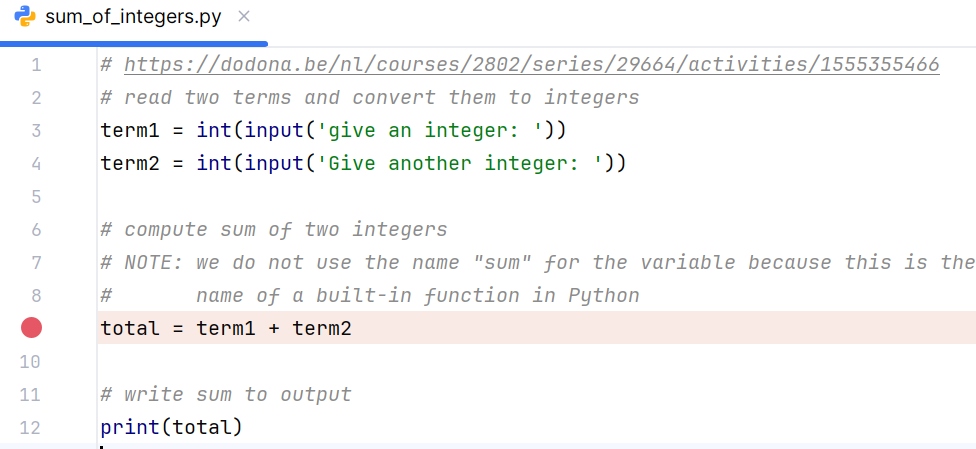Screen dimensions: 976x449
Task: Click line number 12 in the gutter
Action: pyautogui.click(x=32, y=427)
